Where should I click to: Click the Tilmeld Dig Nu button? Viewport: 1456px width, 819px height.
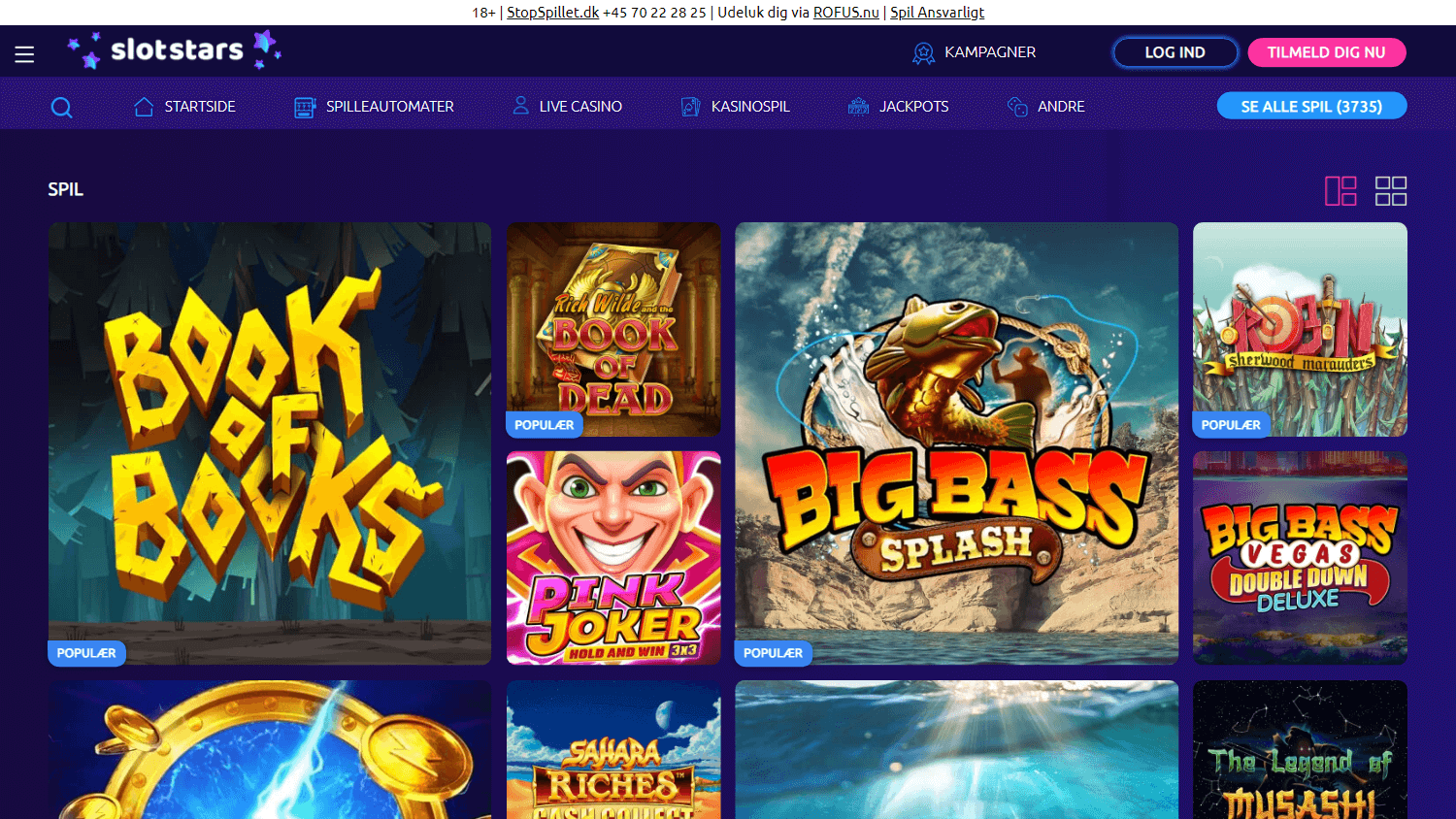click(1326, 52)
